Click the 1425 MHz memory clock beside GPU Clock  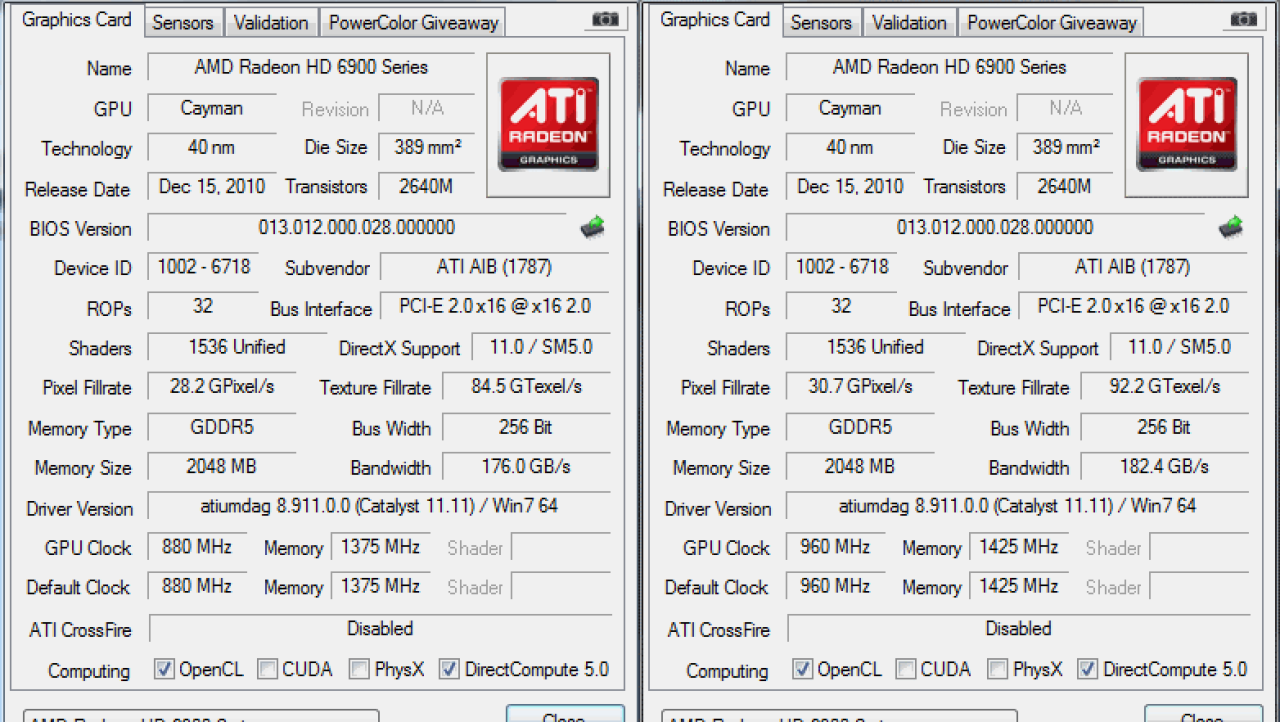click(x=1018, y=547)
